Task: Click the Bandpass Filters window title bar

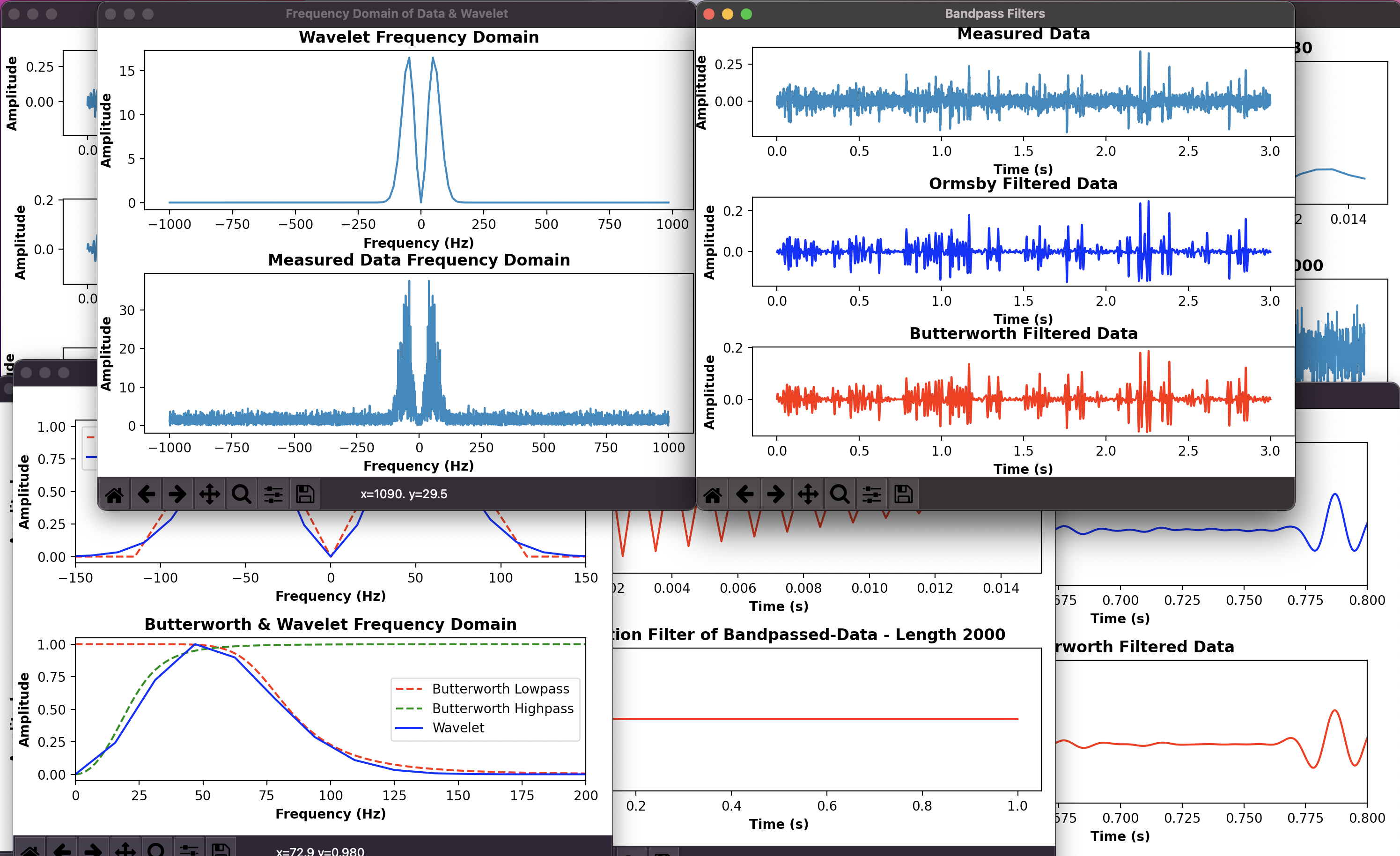Action: click(995, 14)
